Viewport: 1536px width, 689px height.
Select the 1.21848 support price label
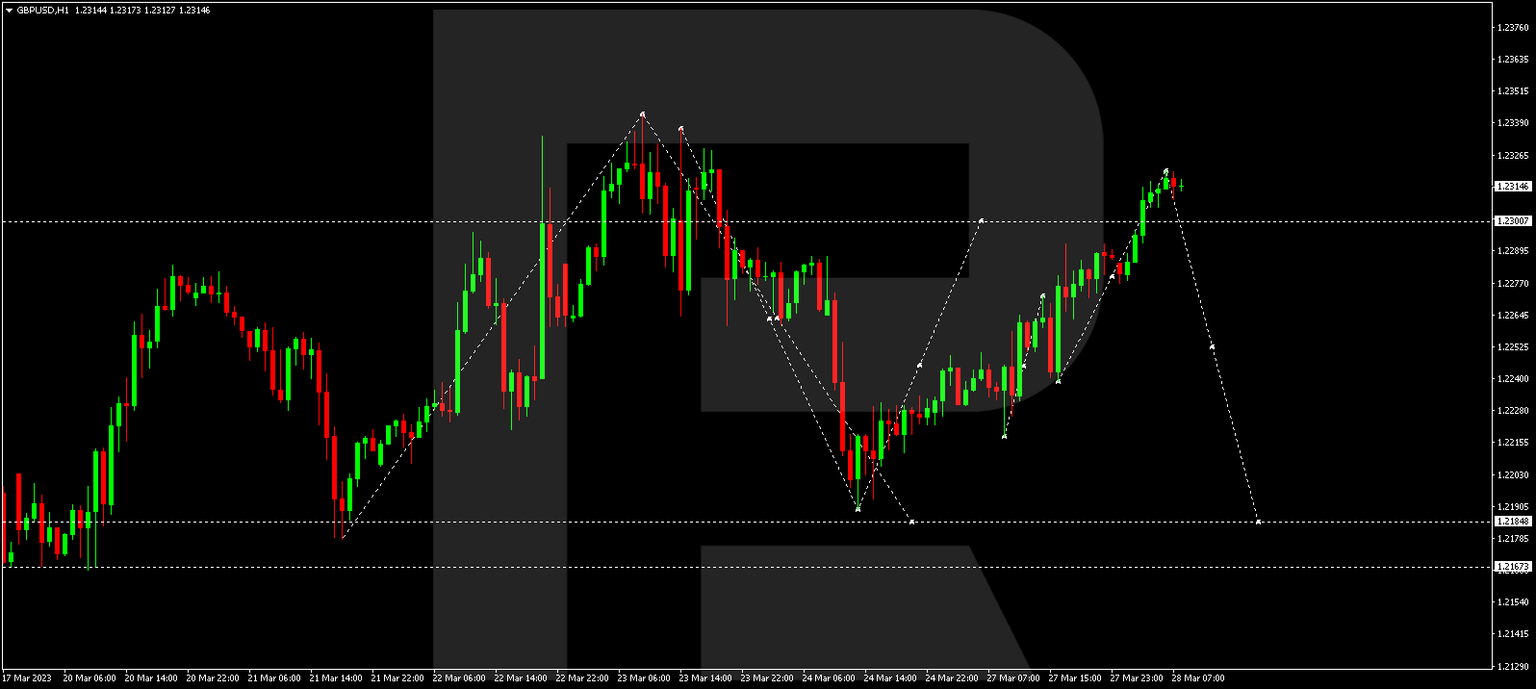point(1513,522)
